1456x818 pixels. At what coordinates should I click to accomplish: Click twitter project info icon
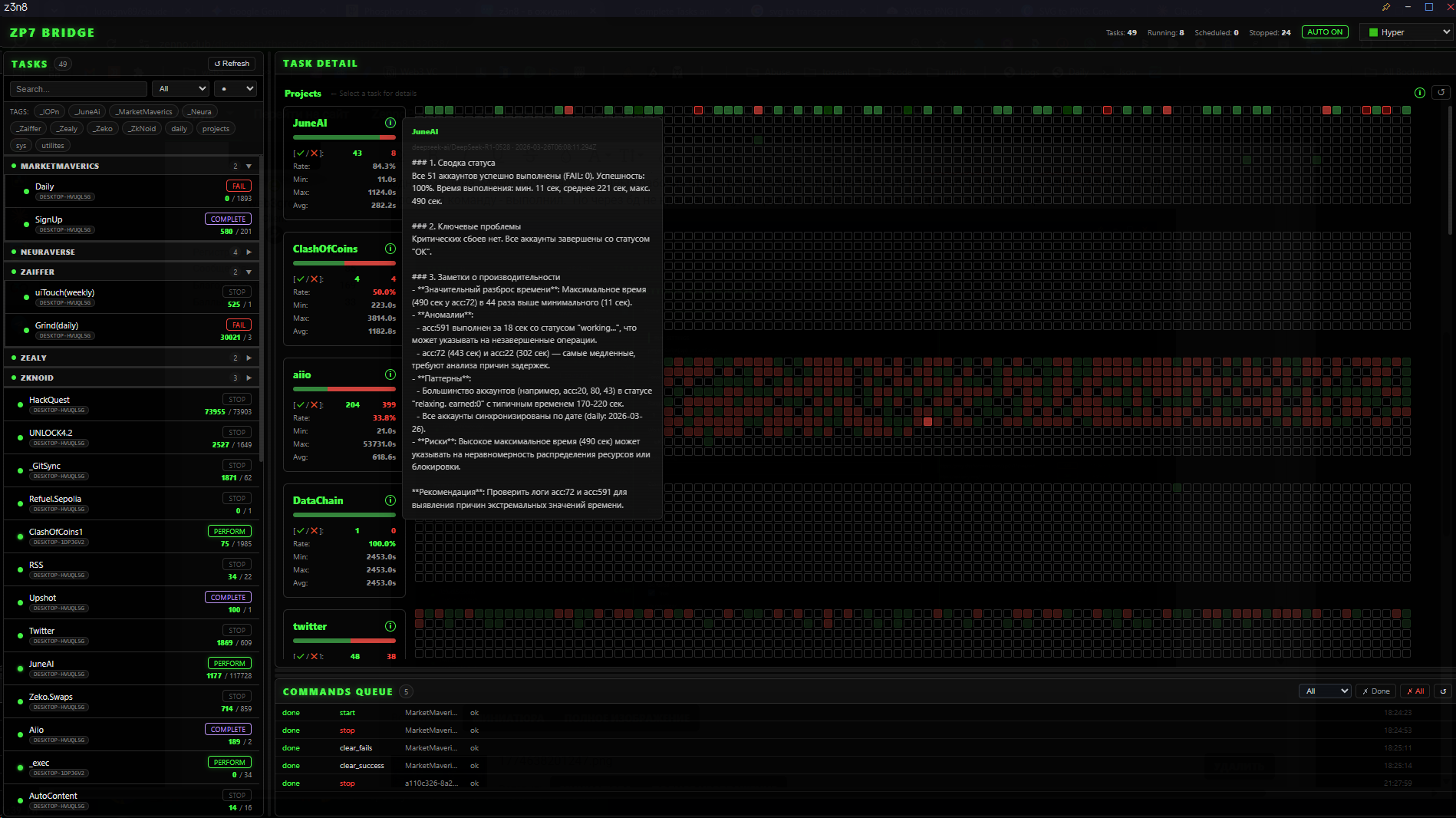[390, 626]
